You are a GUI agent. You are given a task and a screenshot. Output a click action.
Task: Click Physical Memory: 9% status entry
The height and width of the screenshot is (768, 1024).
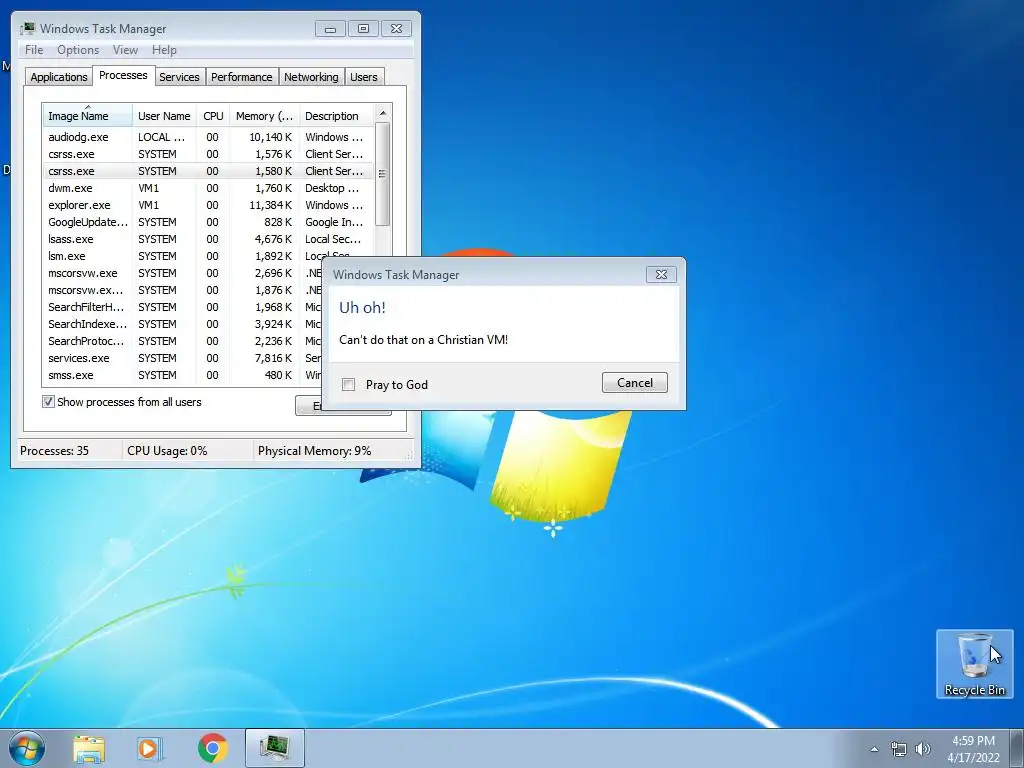coord(314,451)
